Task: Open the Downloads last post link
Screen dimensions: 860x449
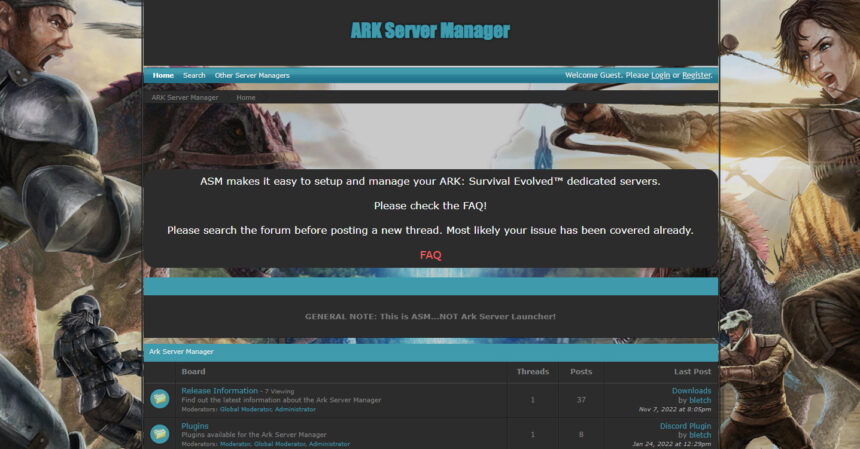Action: click(691, 390)
